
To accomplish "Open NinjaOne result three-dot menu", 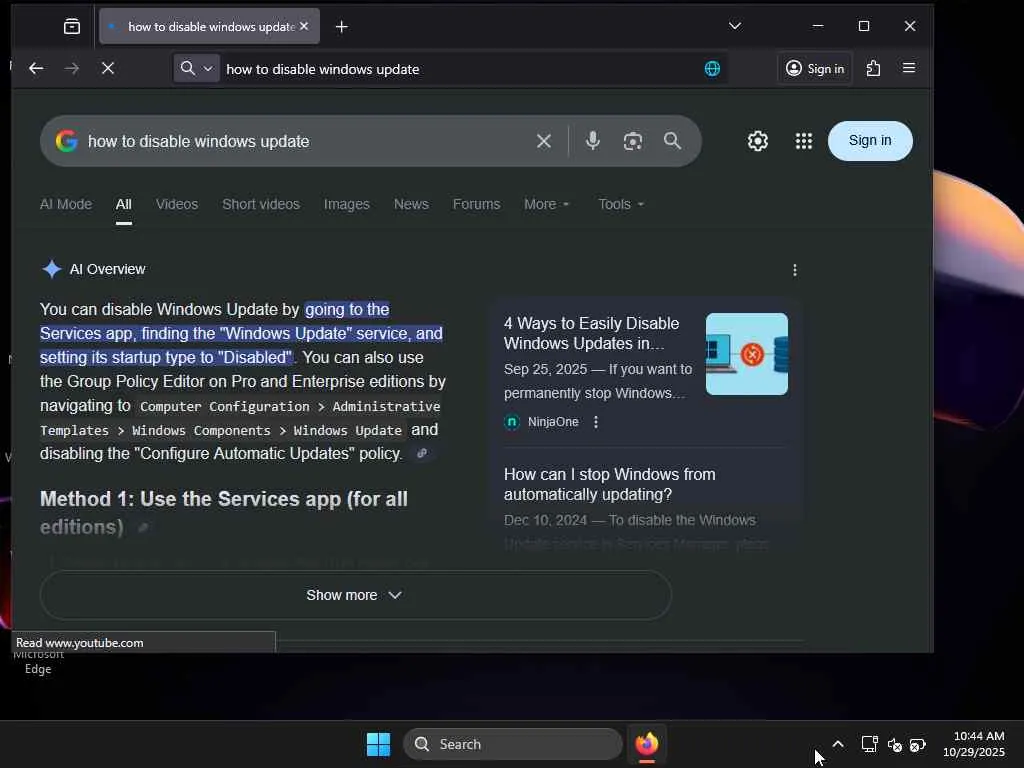I will 596,422.
